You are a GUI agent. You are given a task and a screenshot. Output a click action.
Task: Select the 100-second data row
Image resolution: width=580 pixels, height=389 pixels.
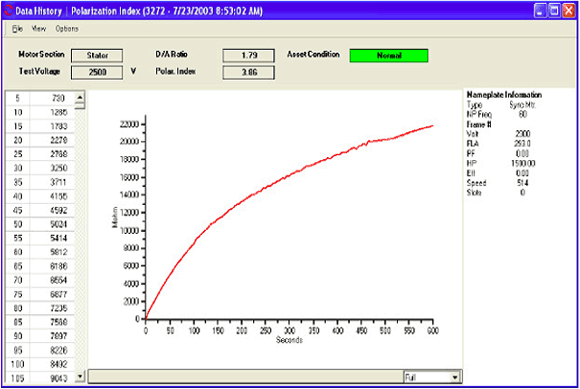40,364
